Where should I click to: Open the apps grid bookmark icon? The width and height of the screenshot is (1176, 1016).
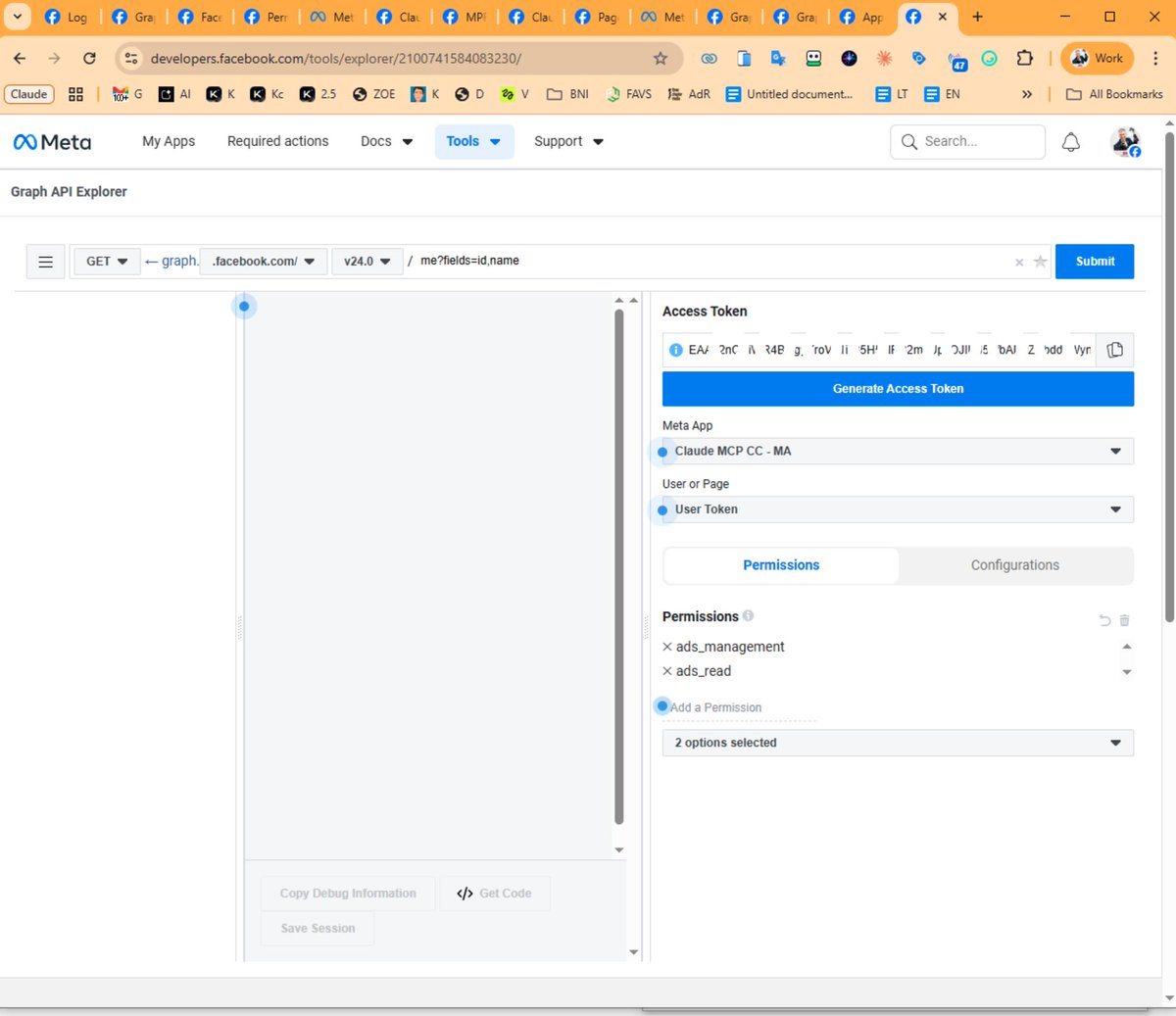point(75,94)
